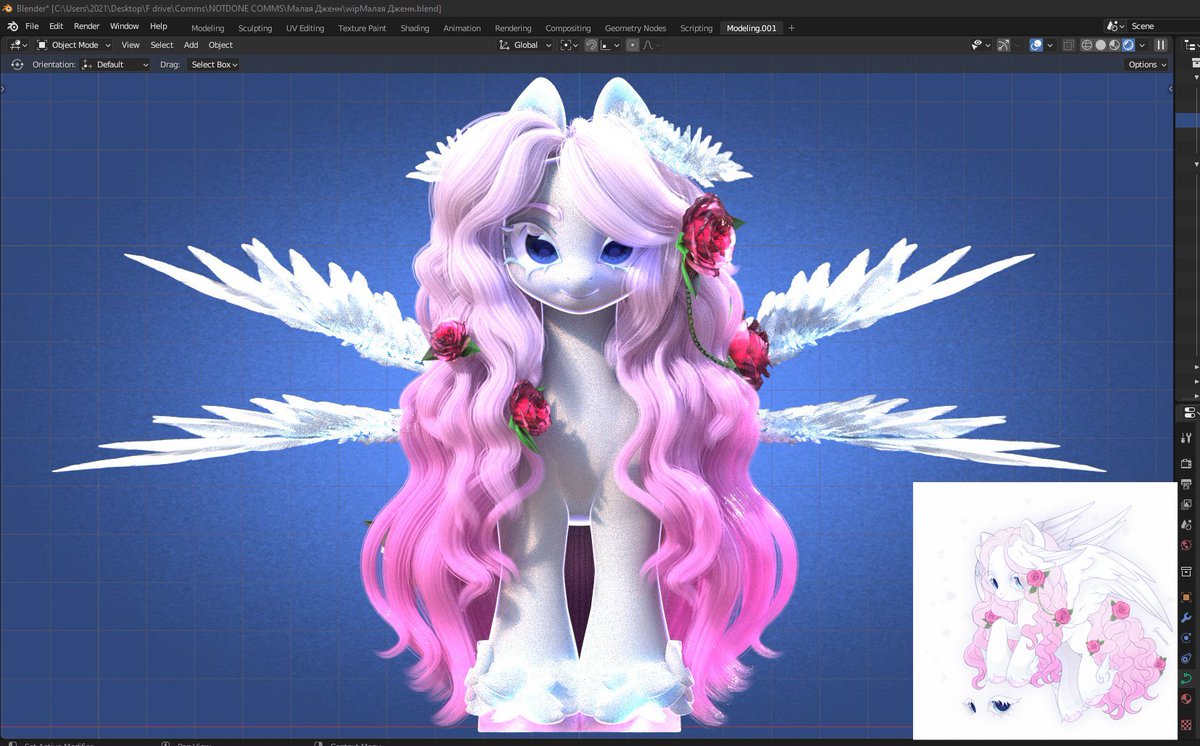1200x746 pixels.
Task: Open the Options dropdown
Action: [1146, 64]
